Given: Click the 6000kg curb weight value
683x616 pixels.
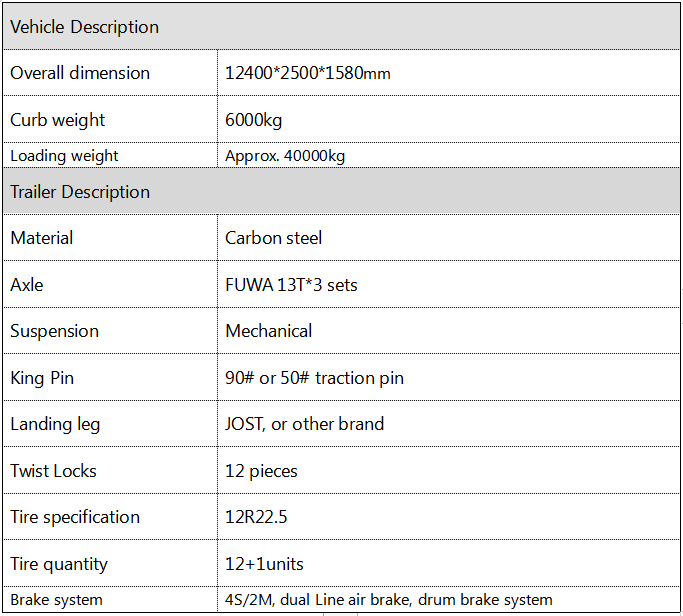Looking at the screenshot, I should [254, 120].
